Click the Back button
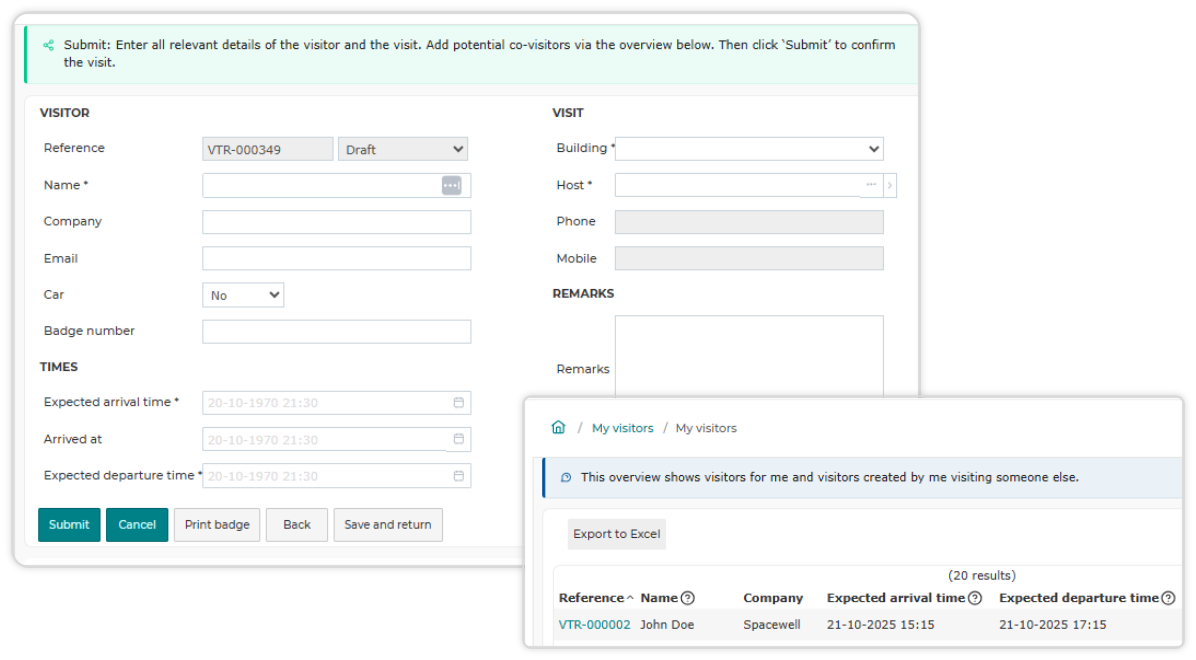The image size is (1196, 660). [x=297, y=525]
